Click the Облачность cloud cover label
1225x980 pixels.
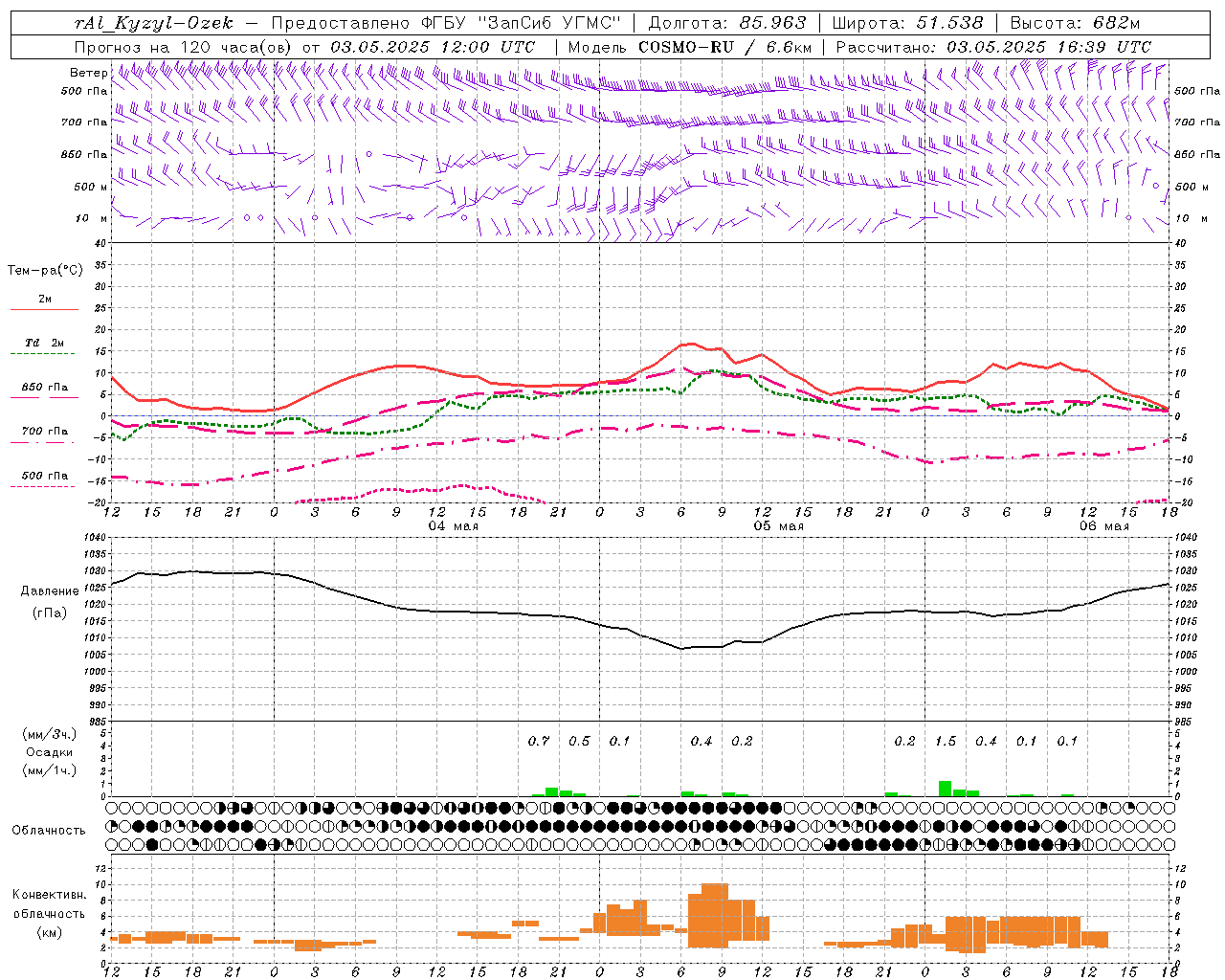49,831
